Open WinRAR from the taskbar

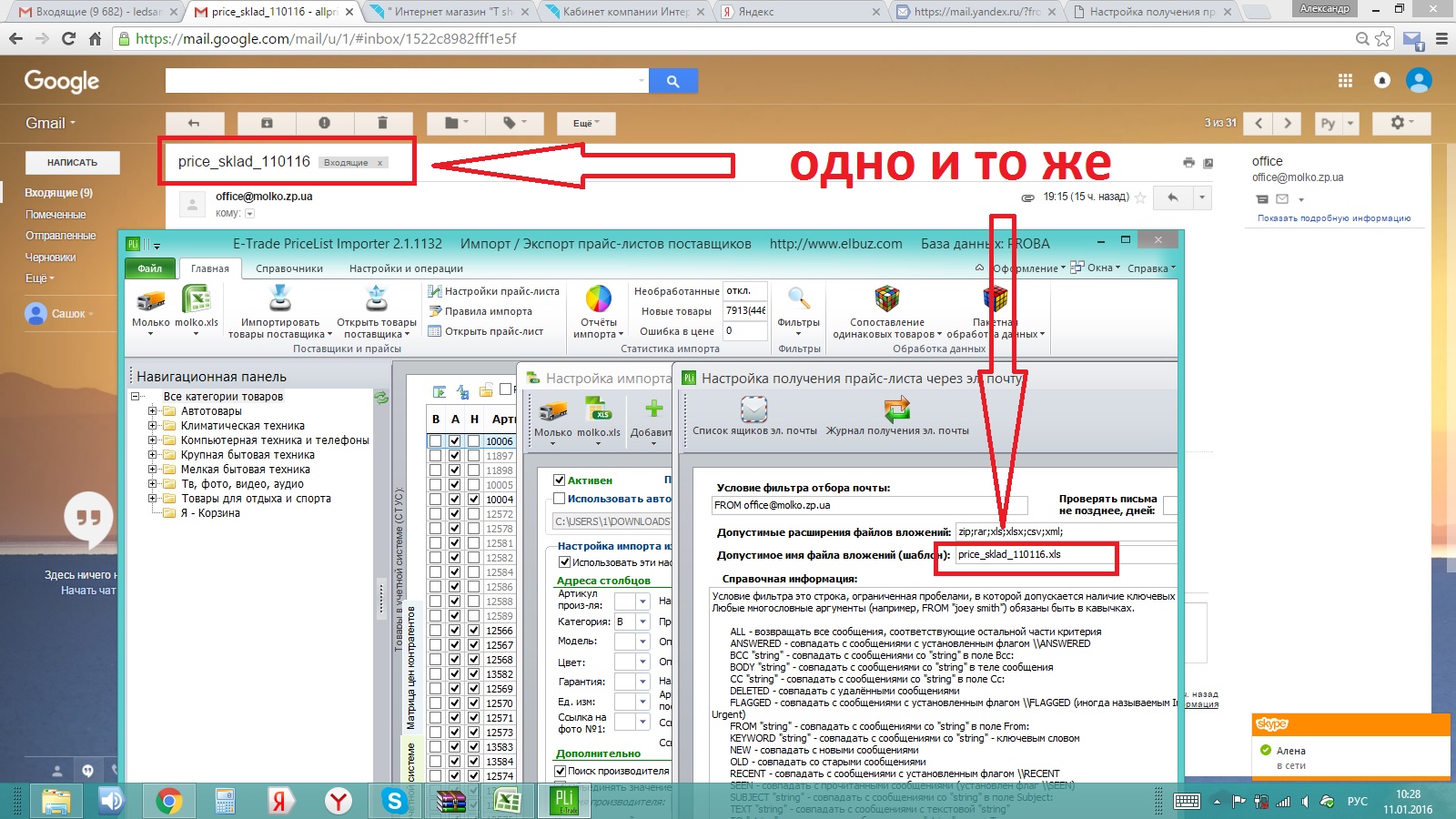450,801
